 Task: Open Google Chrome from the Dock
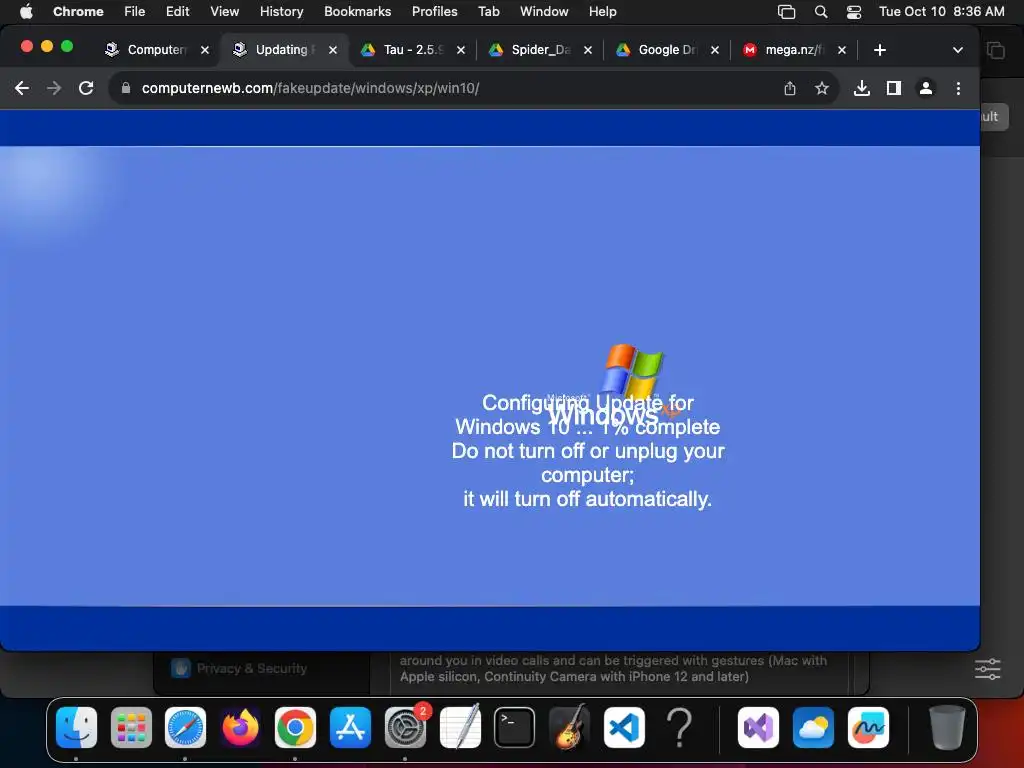[295, 727]
